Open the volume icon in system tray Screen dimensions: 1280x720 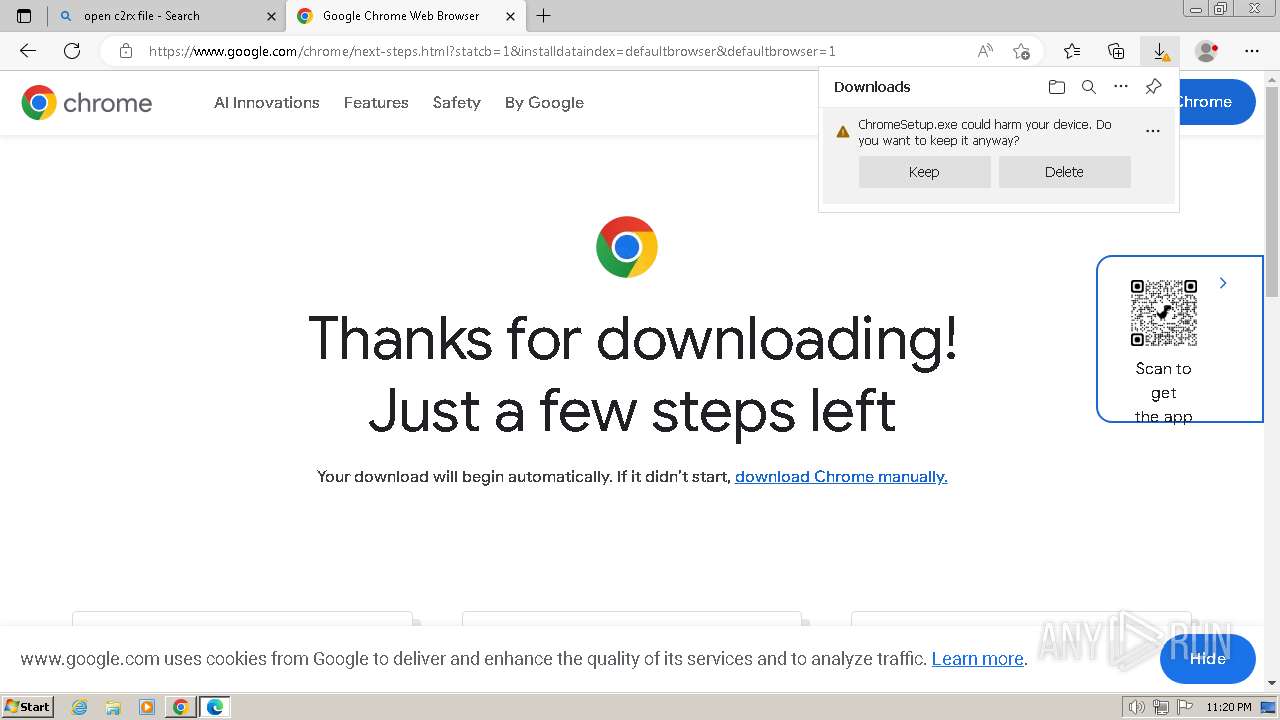pos(1137,707)
